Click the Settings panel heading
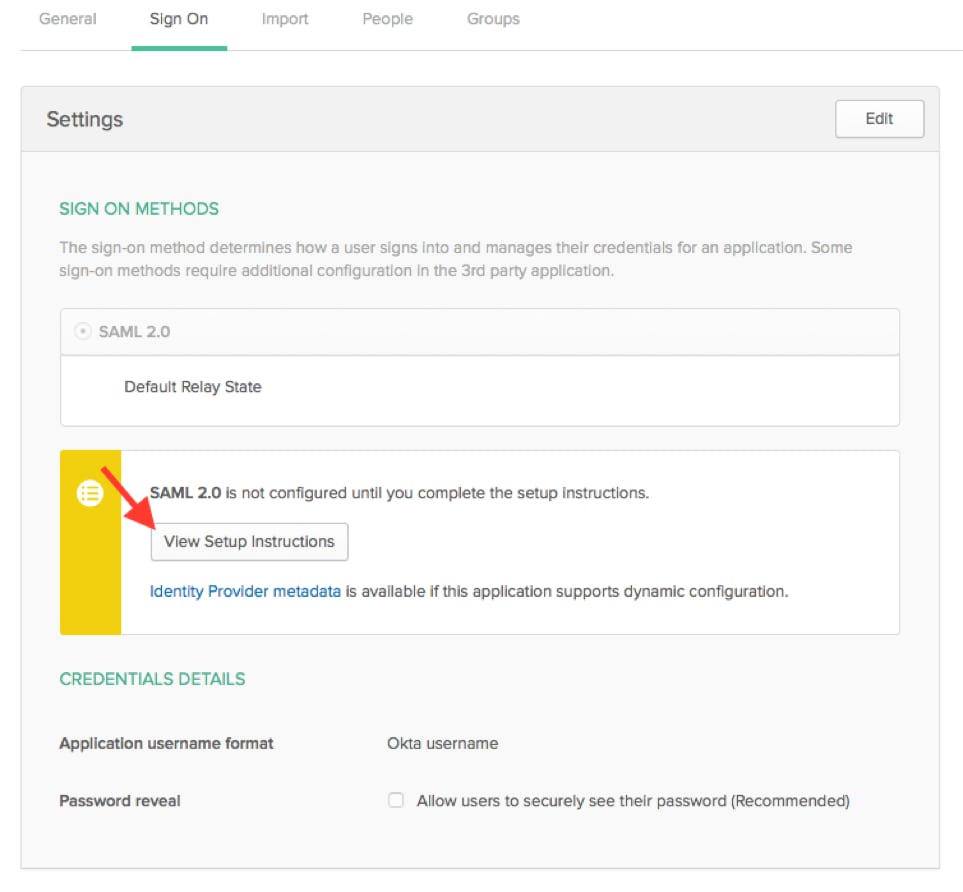Image resolution: width=963 pixels, height=892 pixels. coord(85,119)
